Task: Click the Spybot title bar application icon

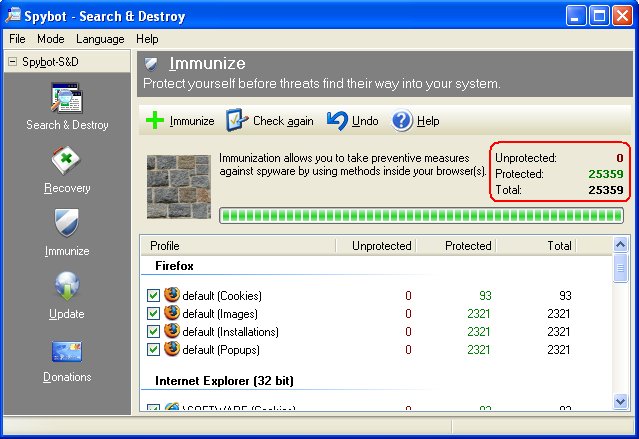Action: [x=13, y=15]
